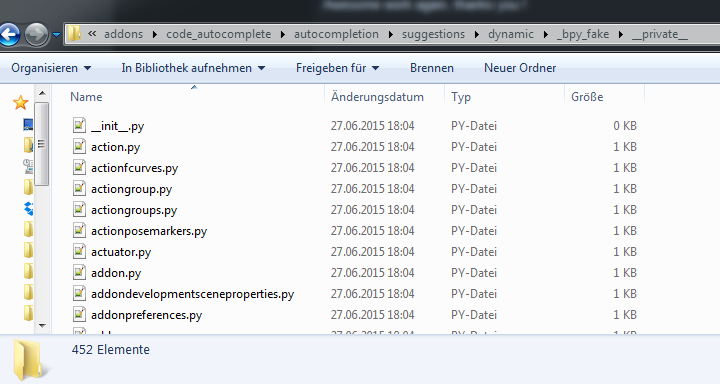Click PY-Datei type in actuator.py row
720x384 pixels.
[474, 252]
